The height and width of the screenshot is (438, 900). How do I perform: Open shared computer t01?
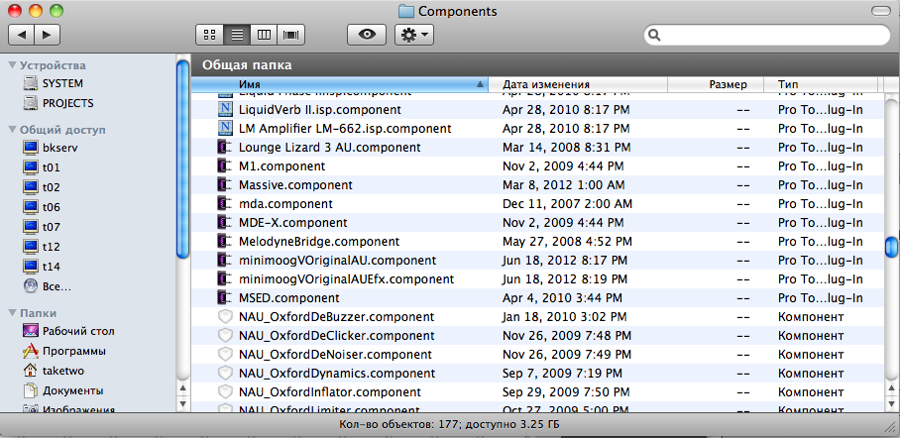(41, 168)
